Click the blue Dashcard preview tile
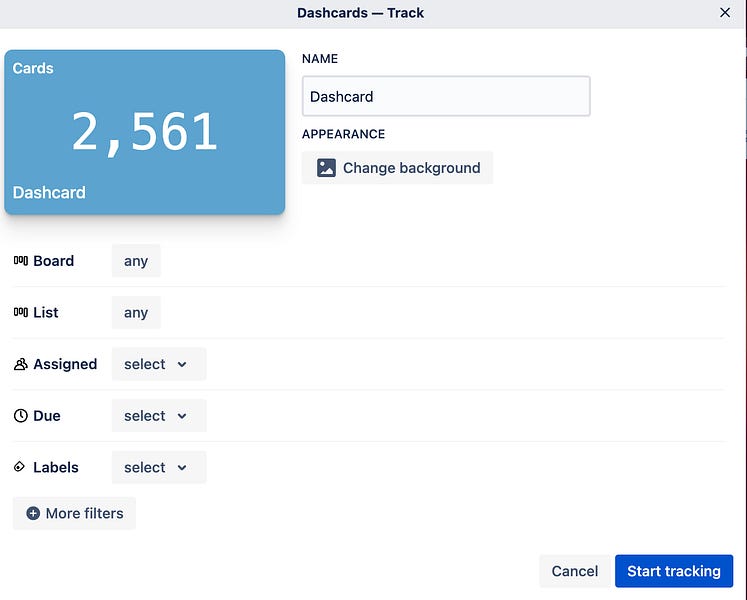This screenshot has height=600, width=747. (145, 132)
